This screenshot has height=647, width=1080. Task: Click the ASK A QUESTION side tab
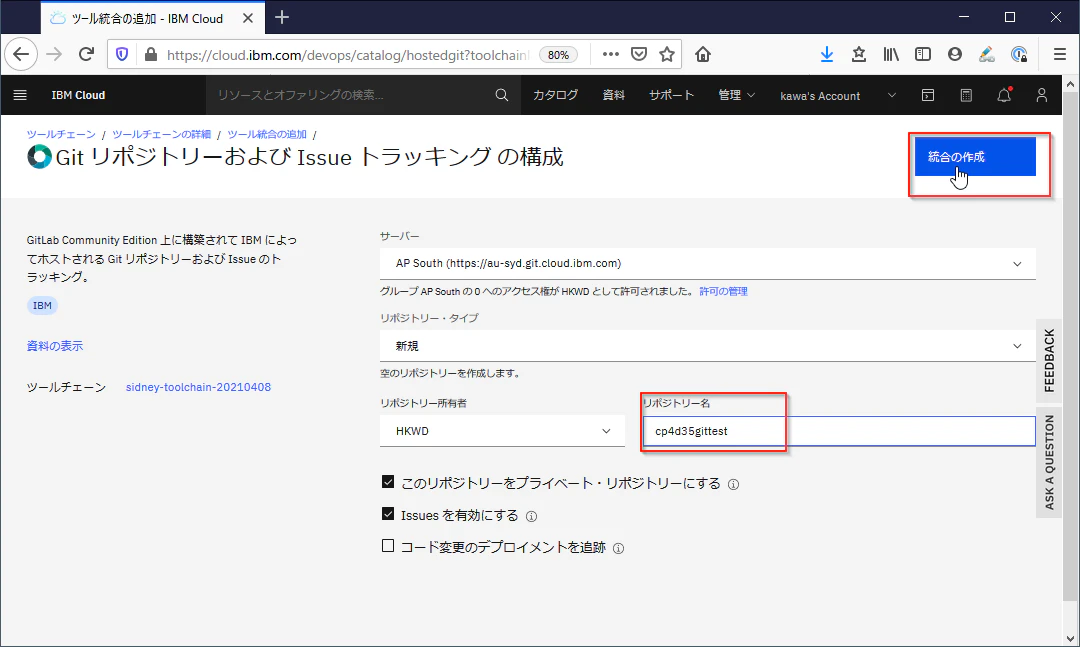1048,462
